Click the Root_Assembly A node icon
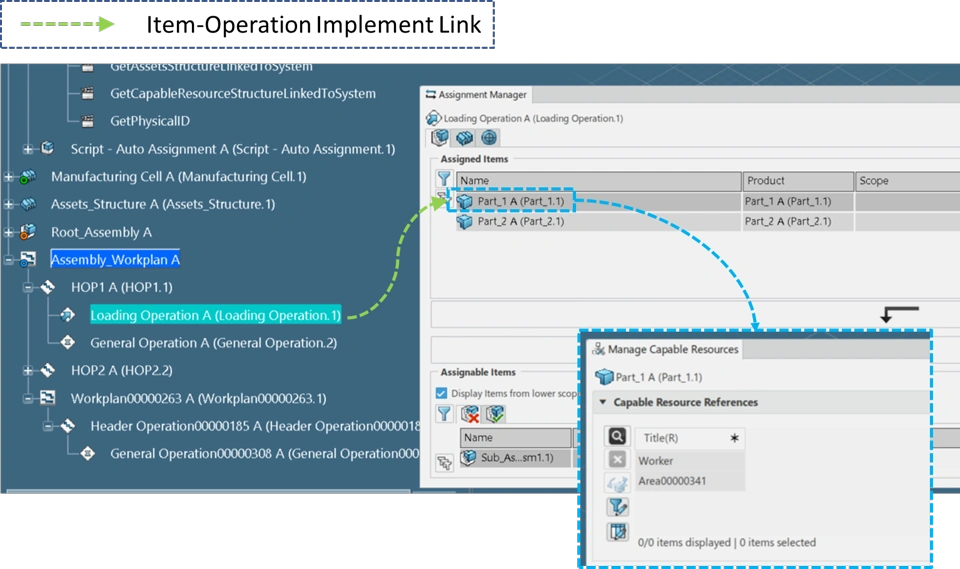The height and width of the screenshot is (569, 960). pos(28,232)
